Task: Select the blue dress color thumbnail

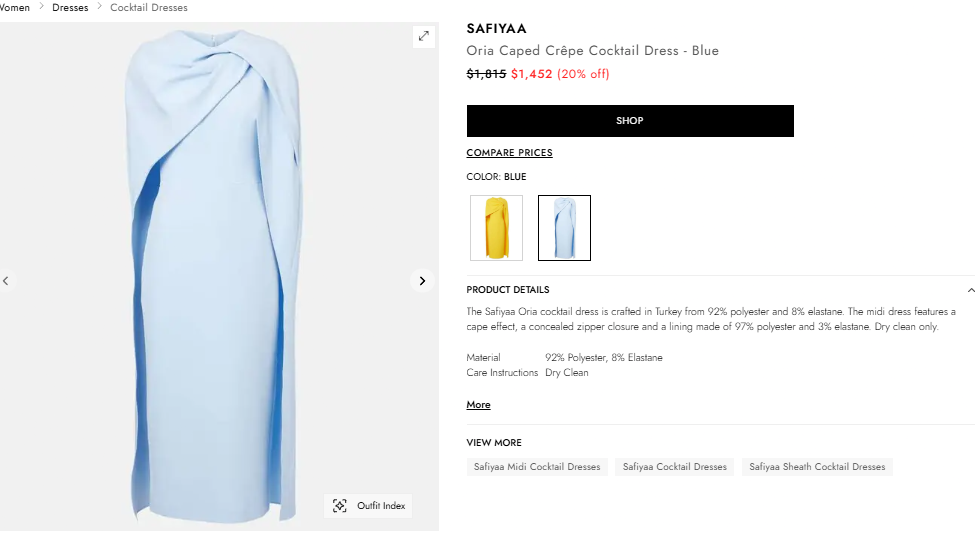Action: click(564, 228)
